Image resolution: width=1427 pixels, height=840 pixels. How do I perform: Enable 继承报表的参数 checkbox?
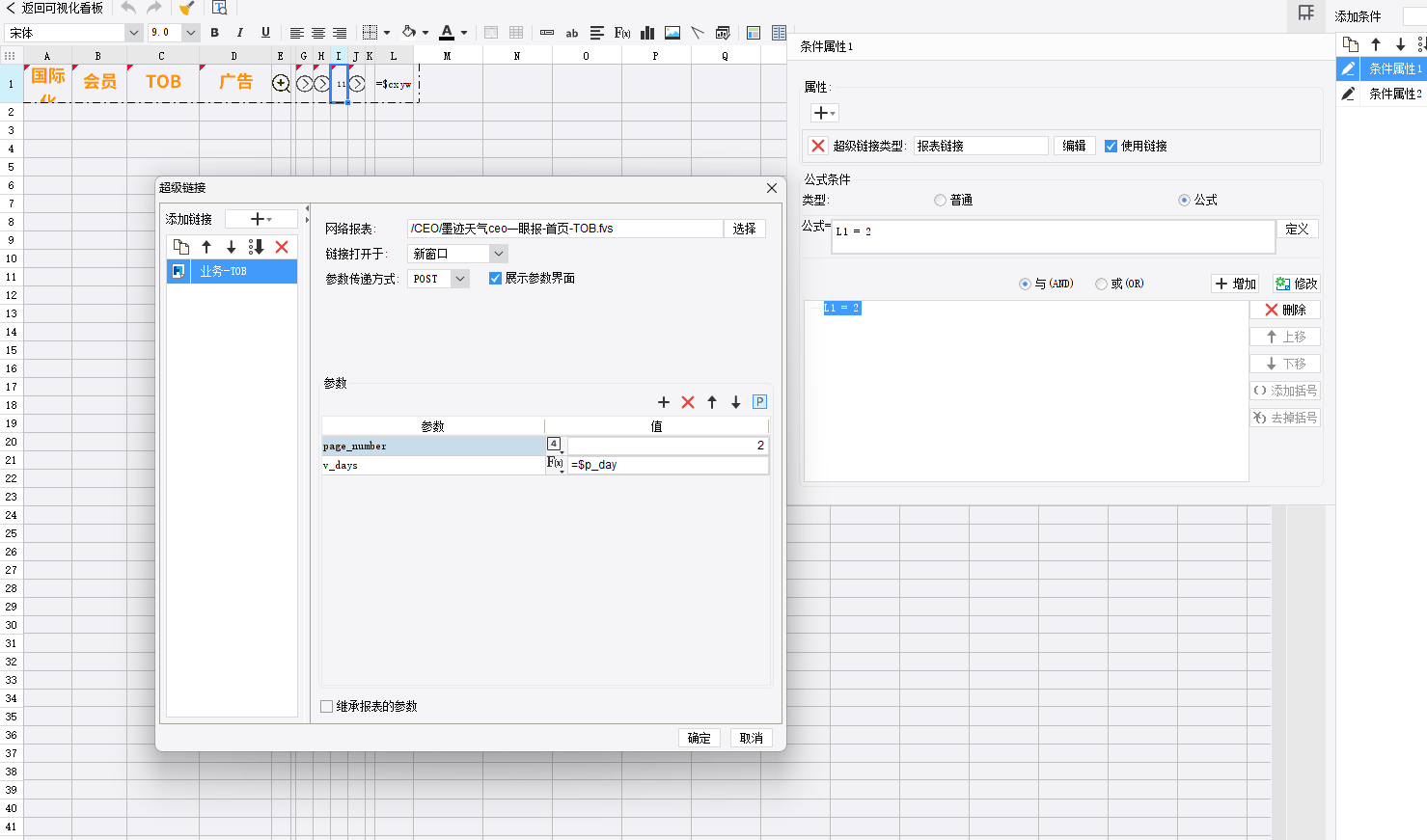327,707
